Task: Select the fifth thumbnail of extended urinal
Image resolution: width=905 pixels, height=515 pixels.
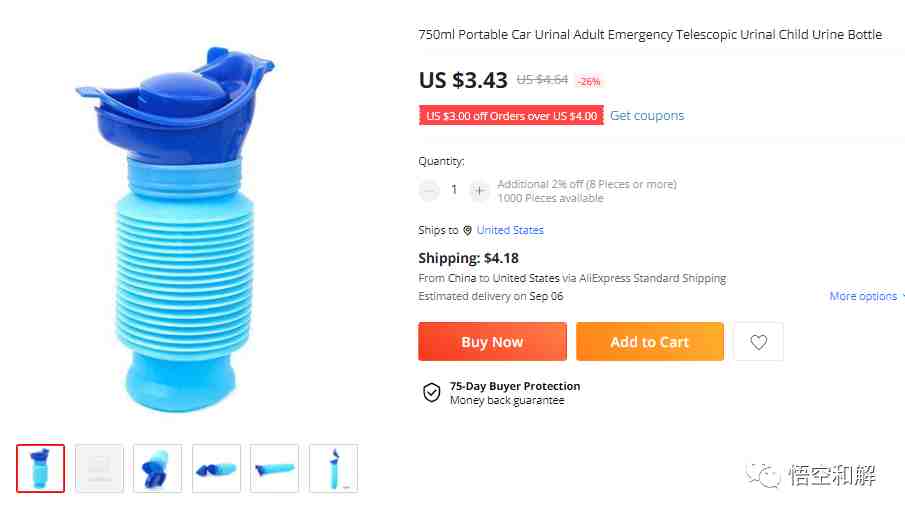Action: tap(275, 468)
